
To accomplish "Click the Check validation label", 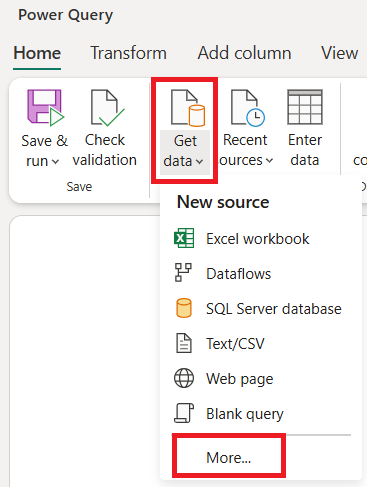I will click(x=105, y=150).
